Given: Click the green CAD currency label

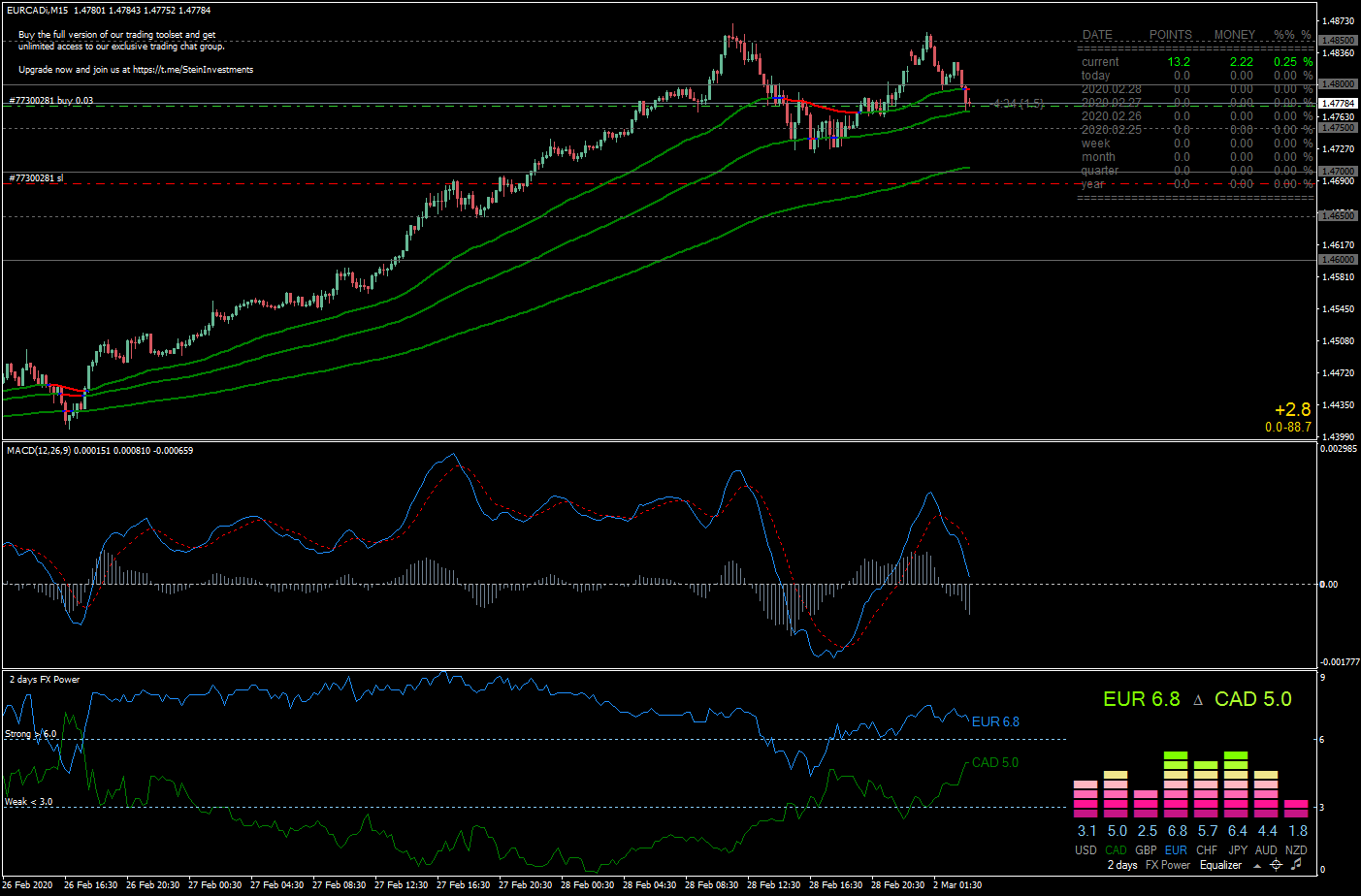Looking at the screenshot, I should (1117, 850).
